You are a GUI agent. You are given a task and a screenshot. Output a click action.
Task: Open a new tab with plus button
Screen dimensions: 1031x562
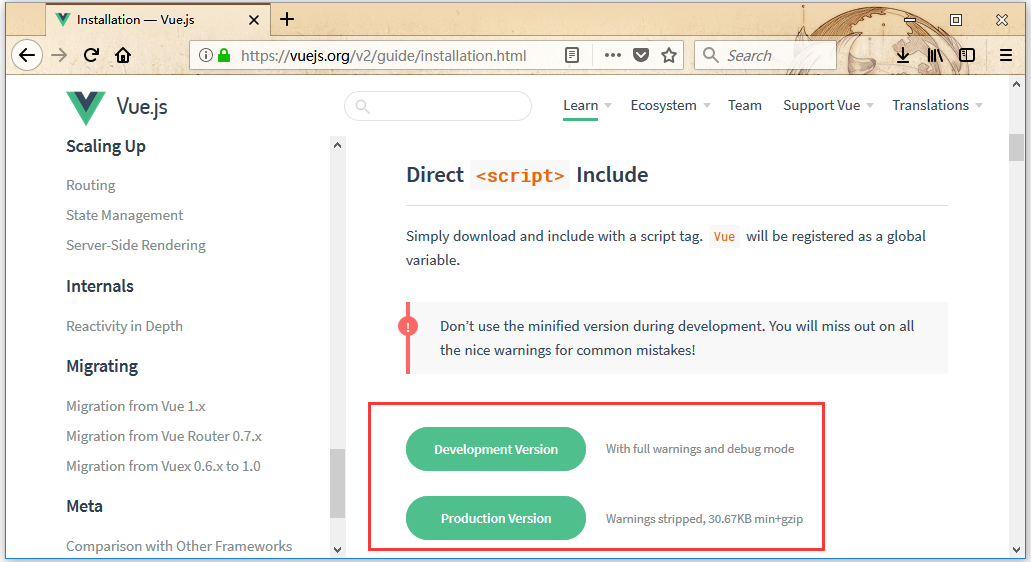(x=287, y=19)
